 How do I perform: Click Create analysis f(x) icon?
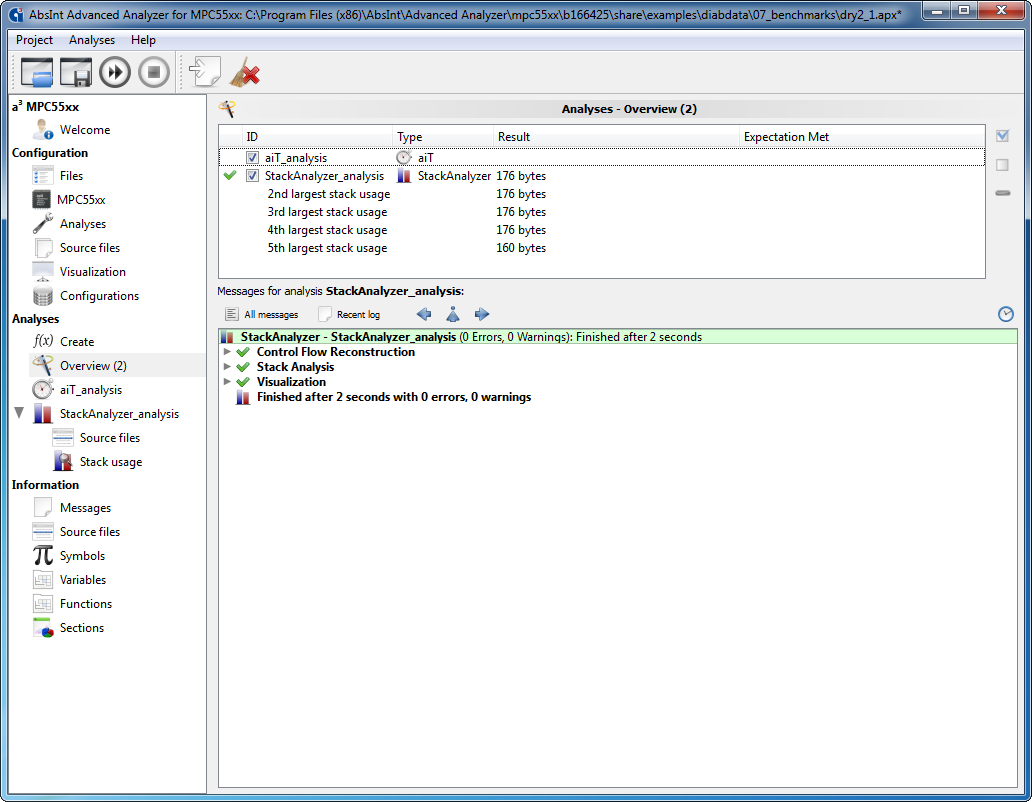point(43,341)
